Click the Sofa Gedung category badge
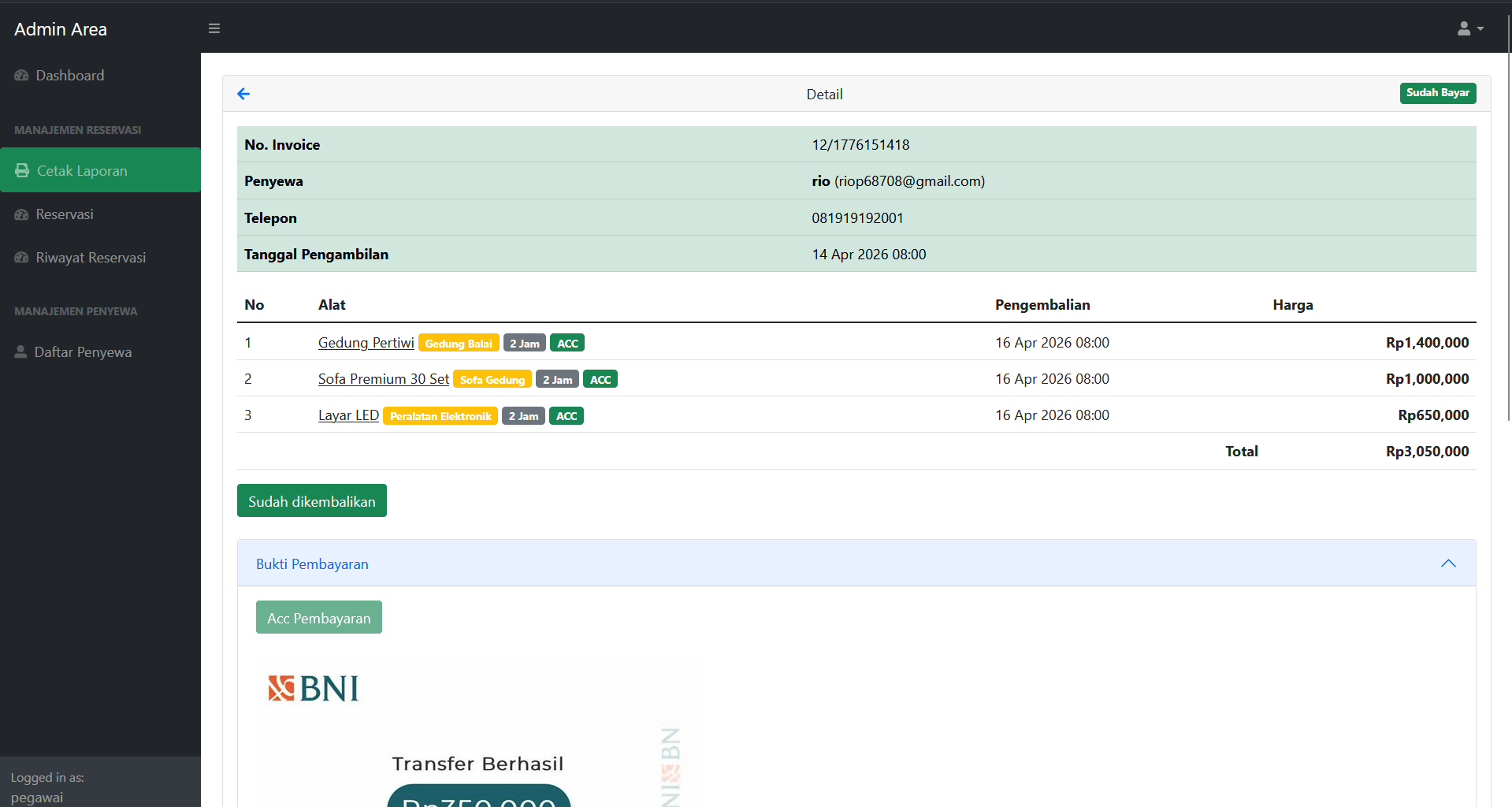The height and width of the screenshot is (807, 1512). pos(492,380)
